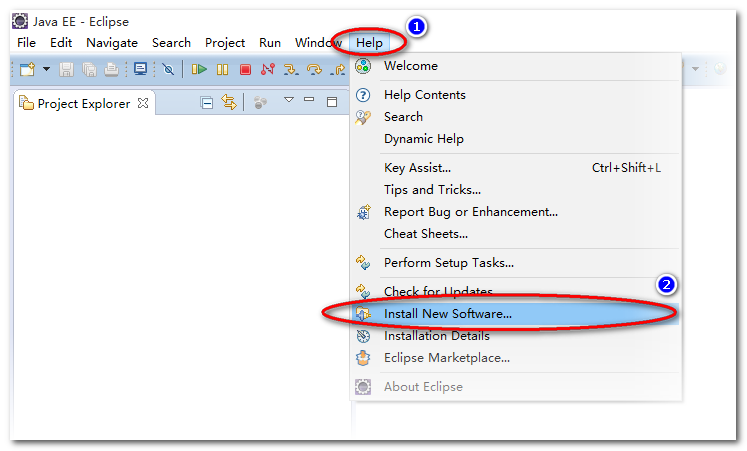Image resolution: width=747 pixels, height=451 pixels.
Task: Click the Welcome menu item icon
Action: (x=363, y=66)
